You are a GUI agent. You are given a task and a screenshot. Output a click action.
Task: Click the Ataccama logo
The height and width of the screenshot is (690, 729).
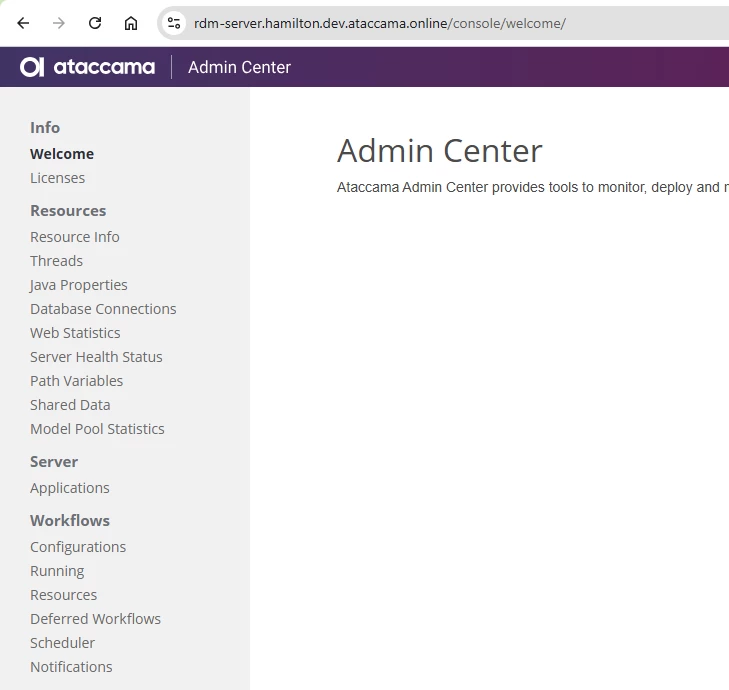tap(87, 67)
